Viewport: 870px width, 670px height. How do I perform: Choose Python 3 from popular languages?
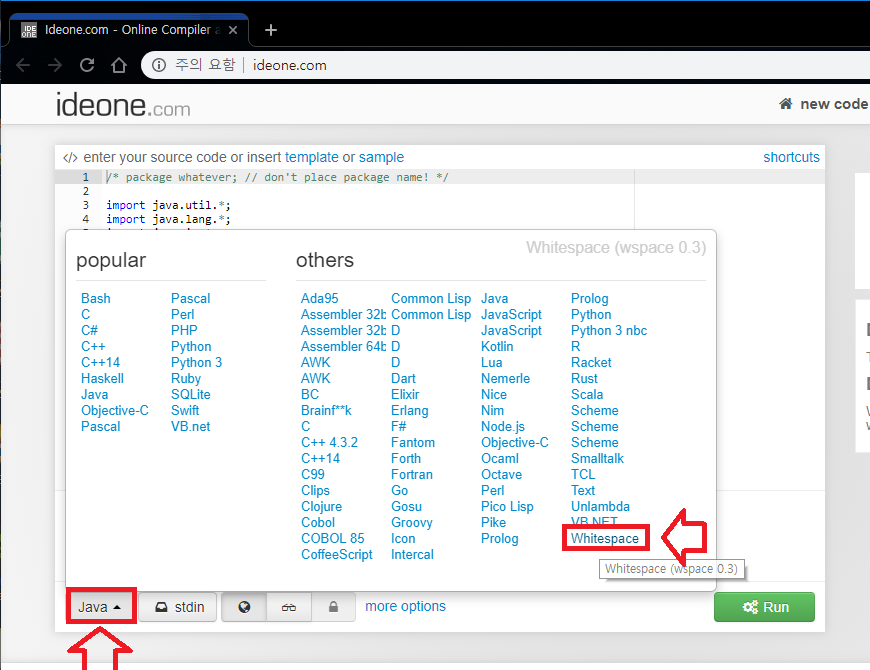pos(196,363)
